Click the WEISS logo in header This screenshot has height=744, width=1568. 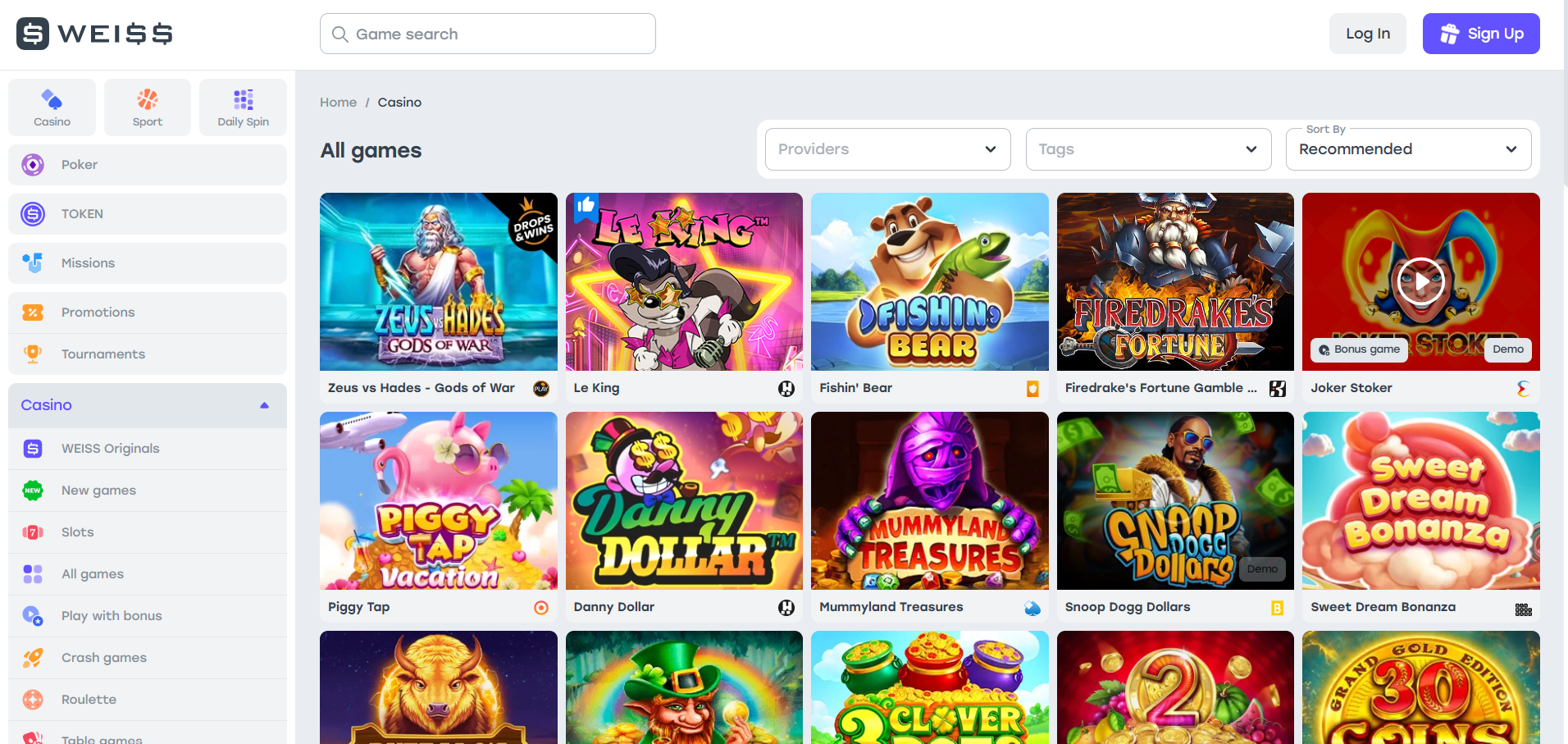click(94, 34)
